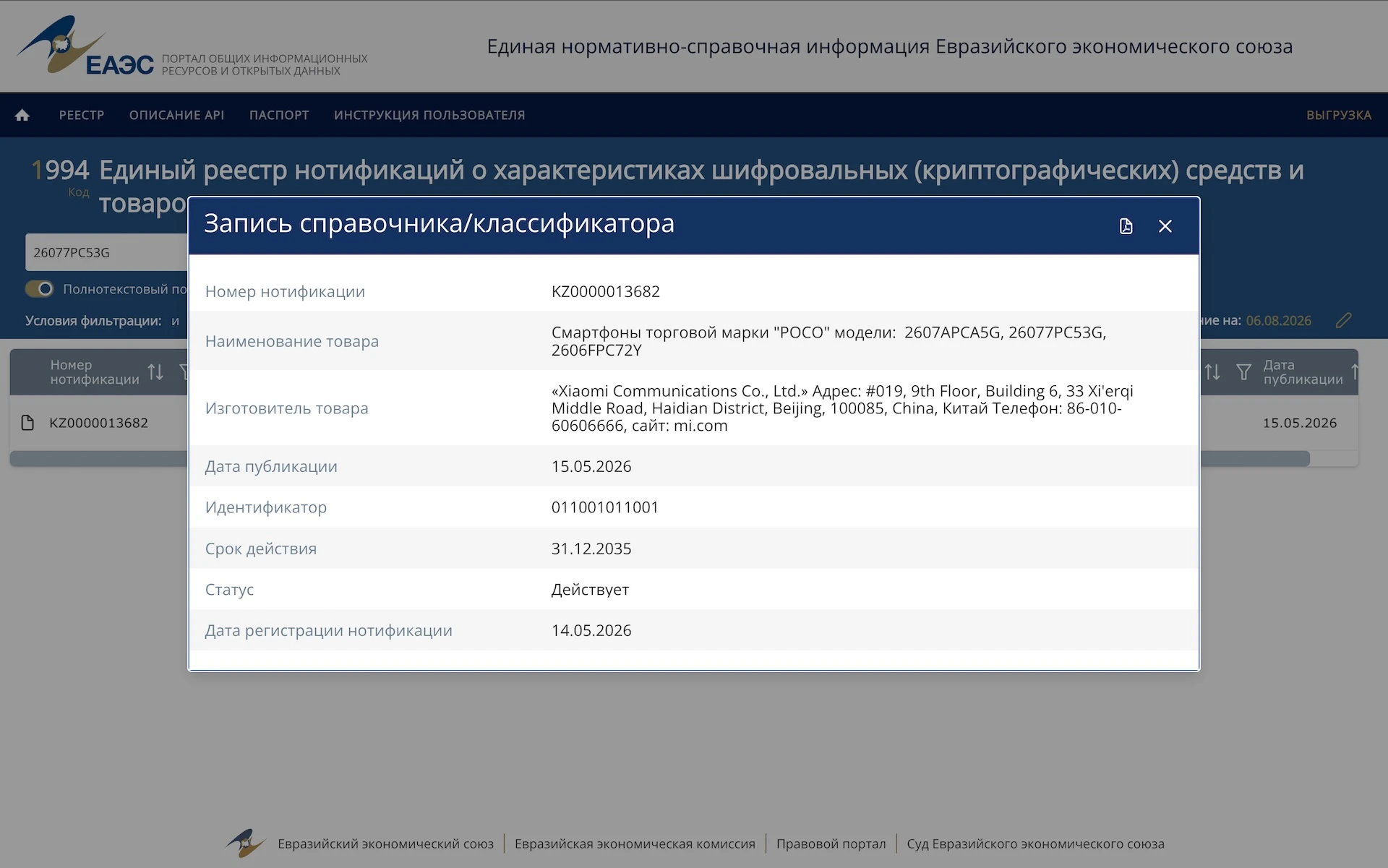Click the horizontal table scrollbar
Screen dimensions: 1388x868
point(659,459)
